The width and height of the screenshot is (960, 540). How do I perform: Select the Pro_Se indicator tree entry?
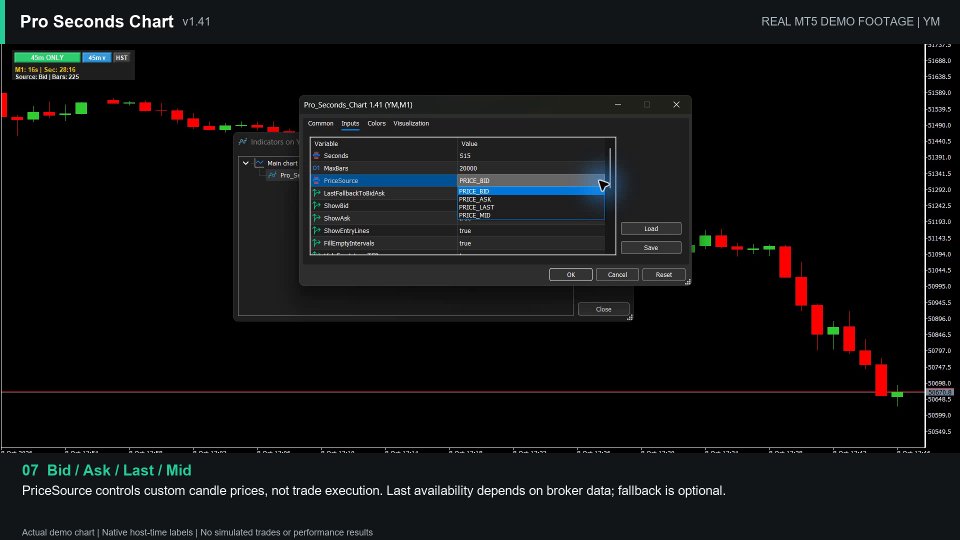tap(289, 175)
